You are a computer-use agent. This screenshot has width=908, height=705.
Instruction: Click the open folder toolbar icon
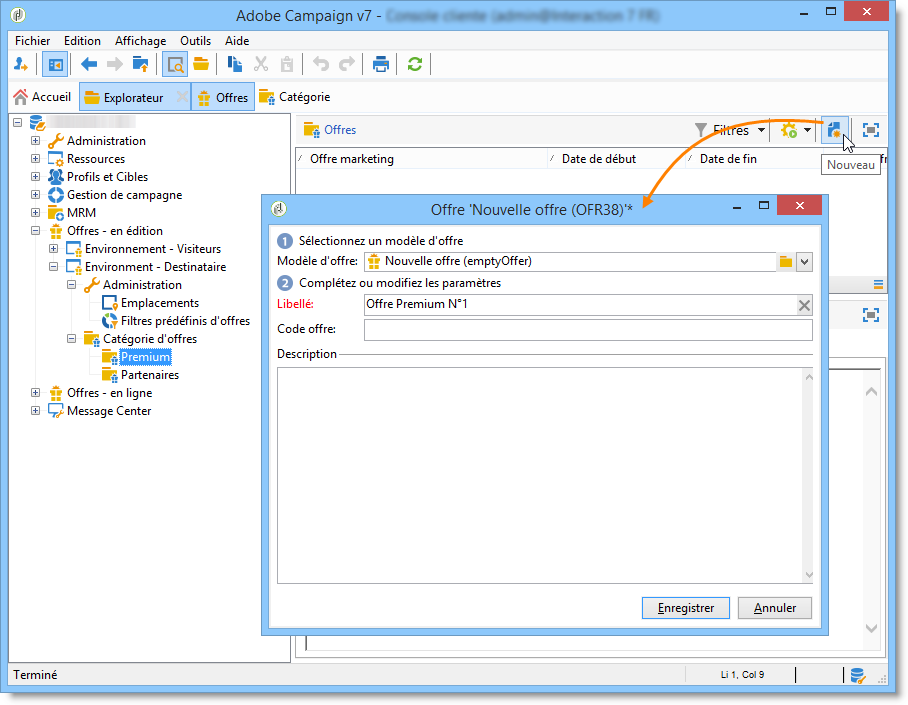click(201, 64)
